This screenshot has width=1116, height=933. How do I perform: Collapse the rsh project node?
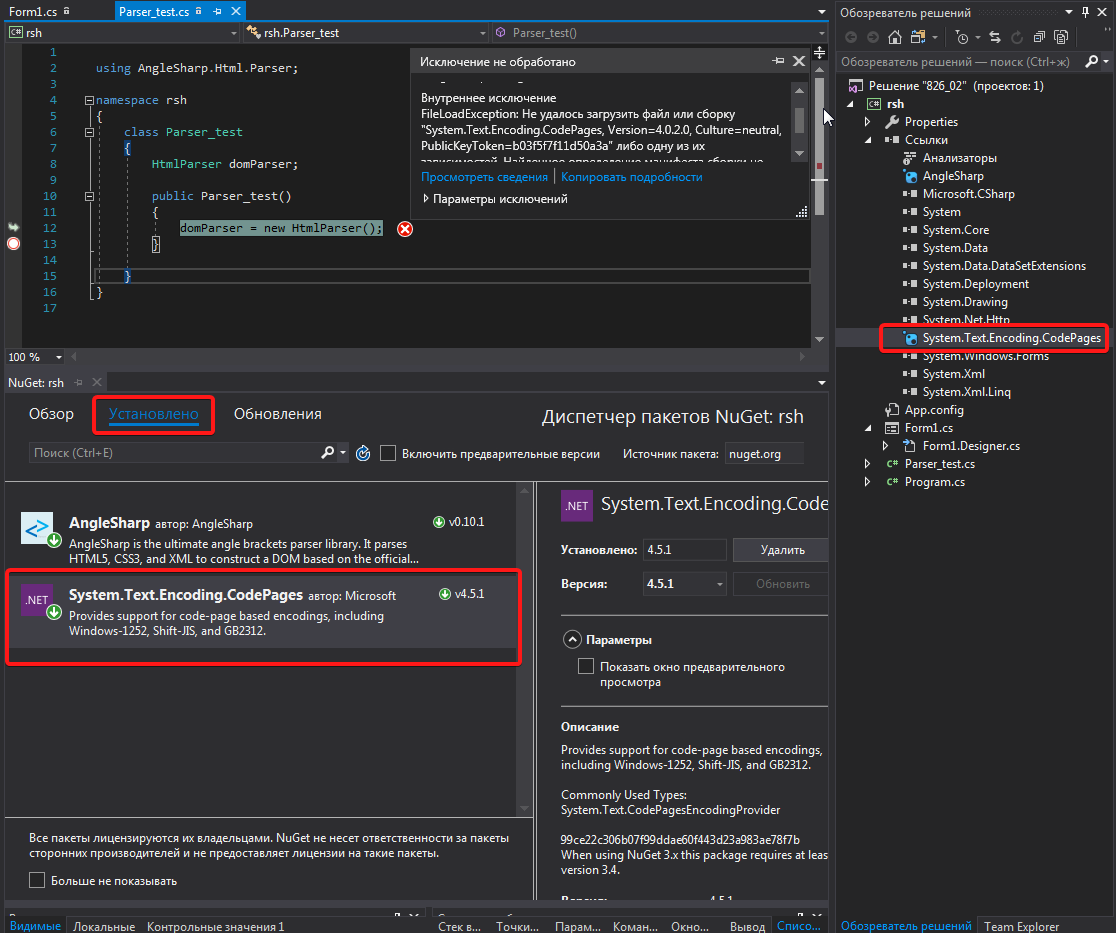[x=851, y=104]
